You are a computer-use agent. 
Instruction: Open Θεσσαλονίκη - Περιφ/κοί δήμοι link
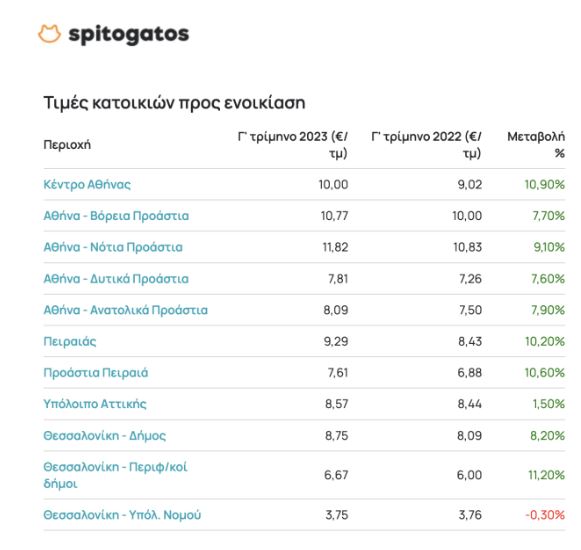tap(115, 475)
